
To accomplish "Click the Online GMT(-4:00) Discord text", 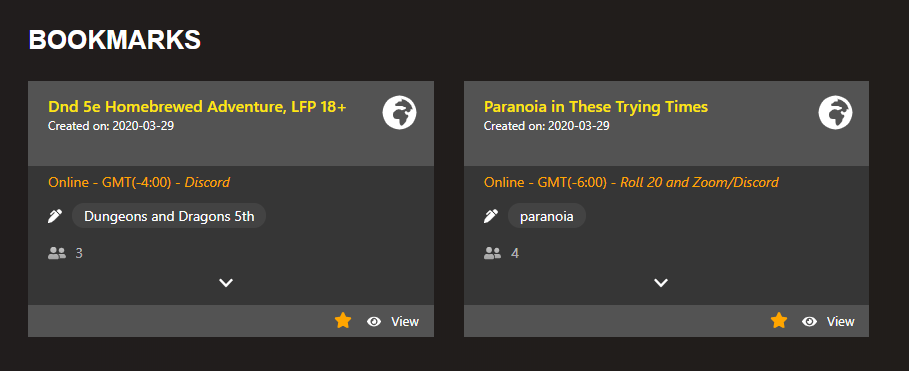I will click(x=139, y=183).
